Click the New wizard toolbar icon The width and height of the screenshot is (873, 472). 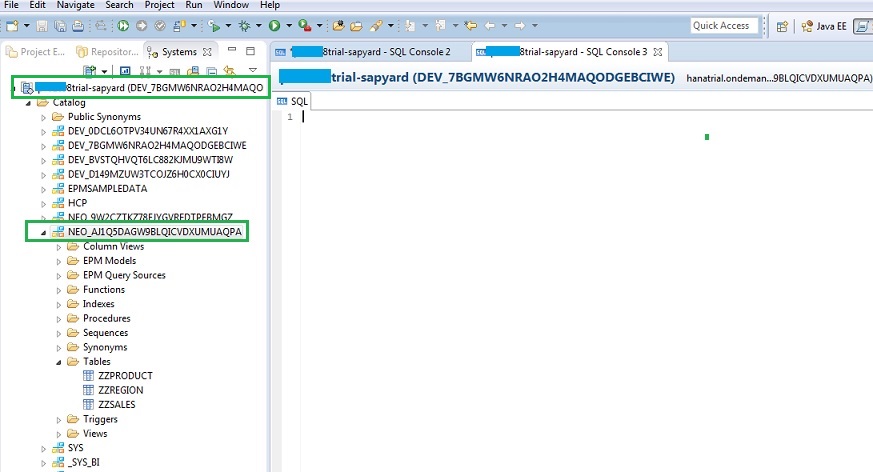pyautogui.click(x=12, y=26)
